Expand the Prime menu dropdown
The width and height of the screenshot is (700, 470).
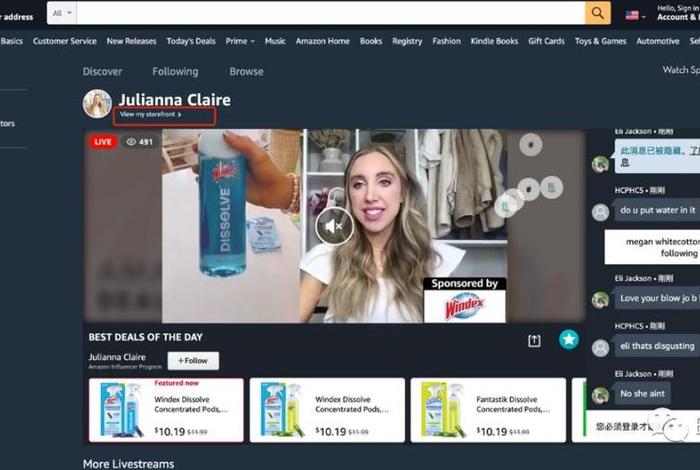click(x=240, y=41)
